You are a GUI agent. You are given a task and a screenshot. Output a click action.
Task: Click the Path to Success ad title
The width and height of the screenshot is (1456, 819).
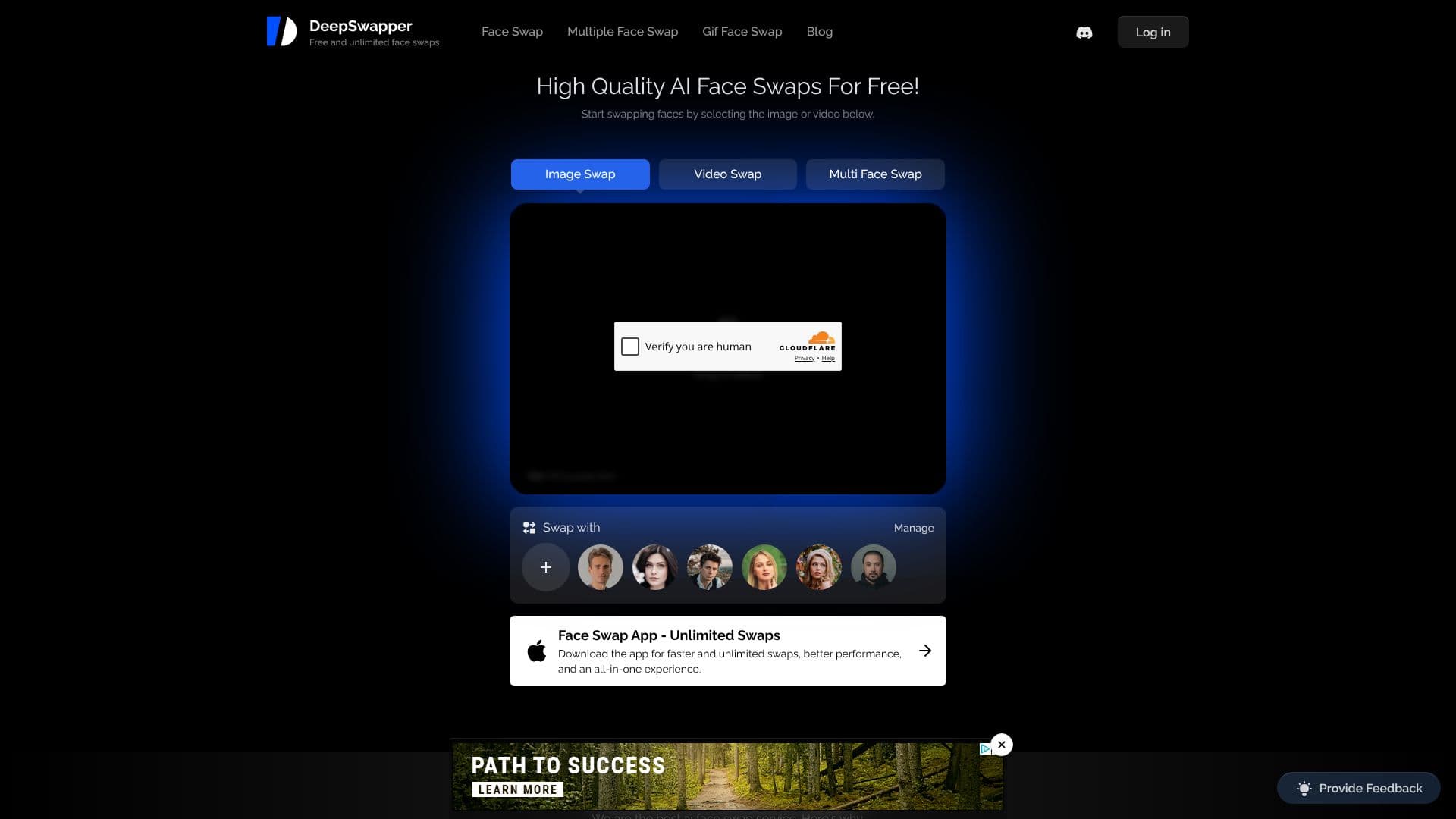tap(568, 766)
